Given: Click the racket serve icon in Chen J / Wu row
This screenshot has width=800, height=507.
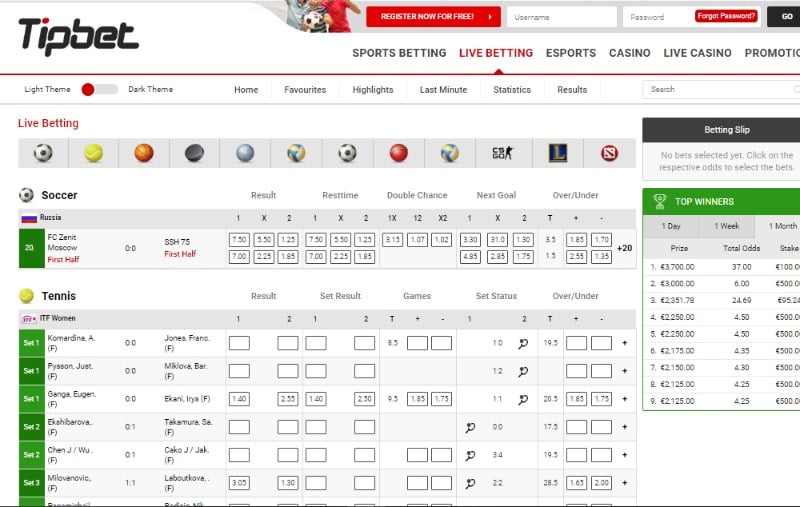Looking at the screenshot, I should click(470, 455).
